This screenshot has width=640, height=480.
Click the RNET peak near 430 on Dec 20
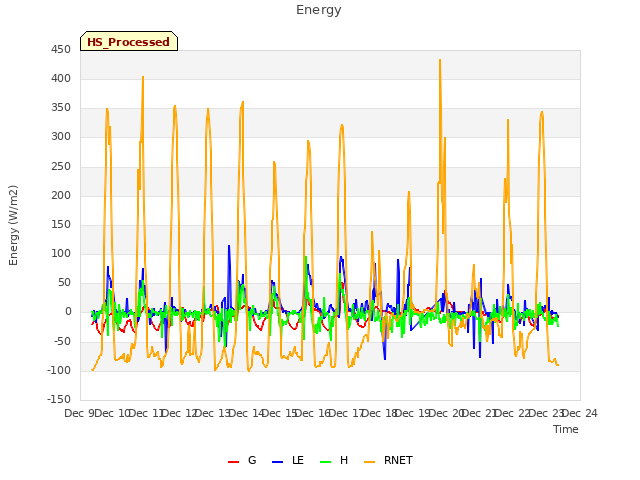(440, 60)
